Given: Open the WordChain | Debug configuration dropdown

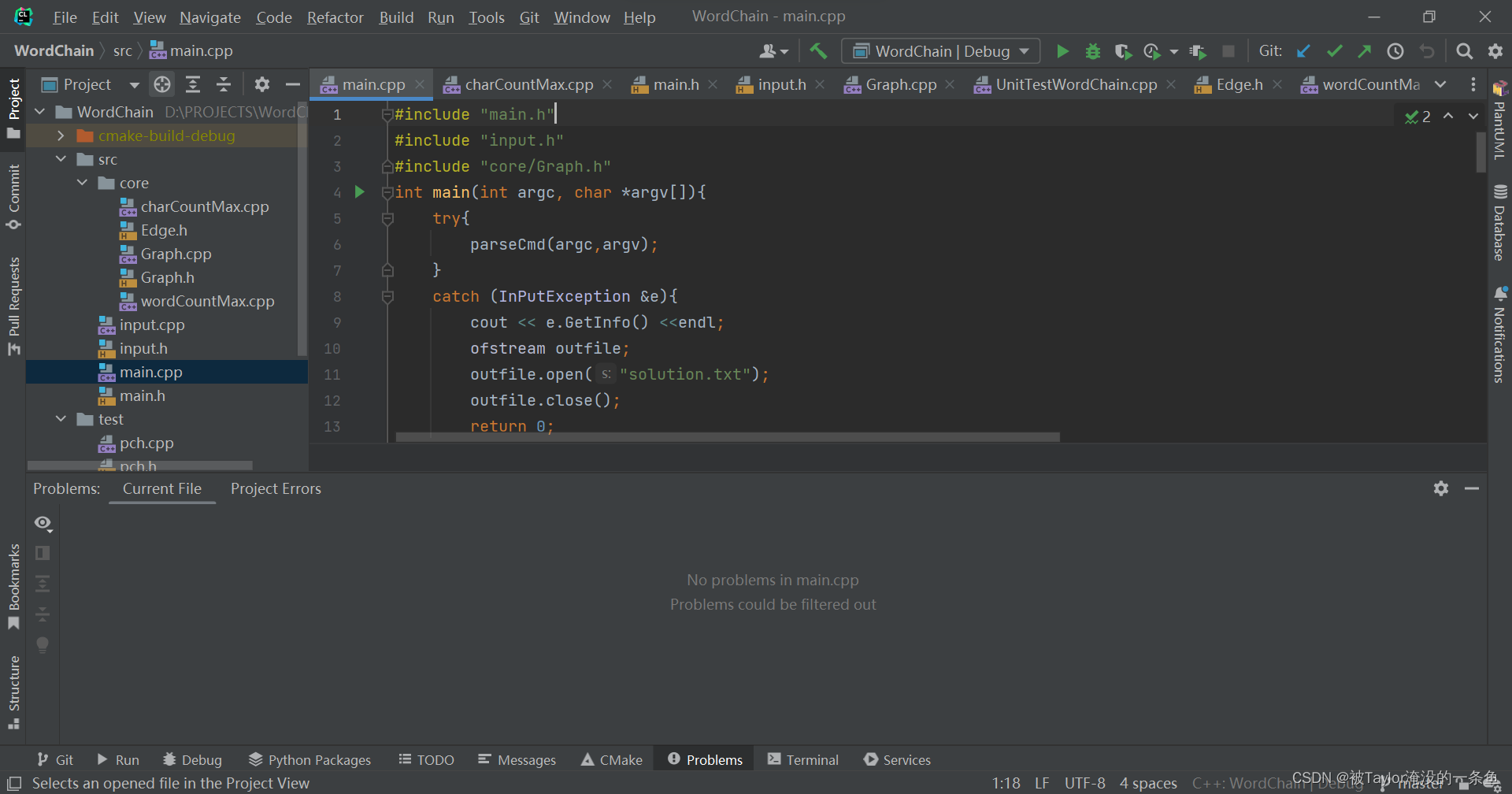Looking at the screenshot, I should [x=941, y=51].
